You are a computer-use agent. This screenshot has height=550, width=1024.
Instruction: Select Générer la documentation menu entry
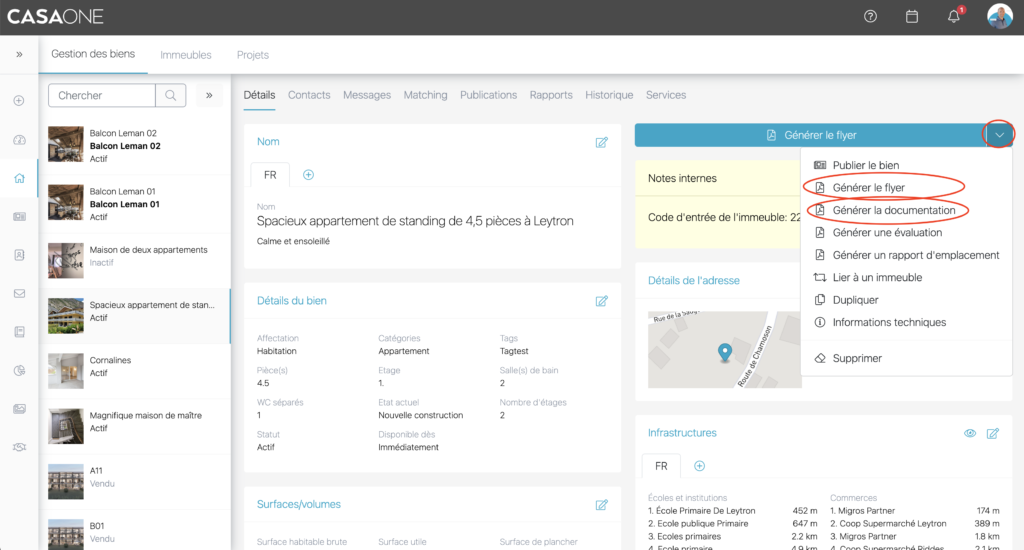[893, 210]
